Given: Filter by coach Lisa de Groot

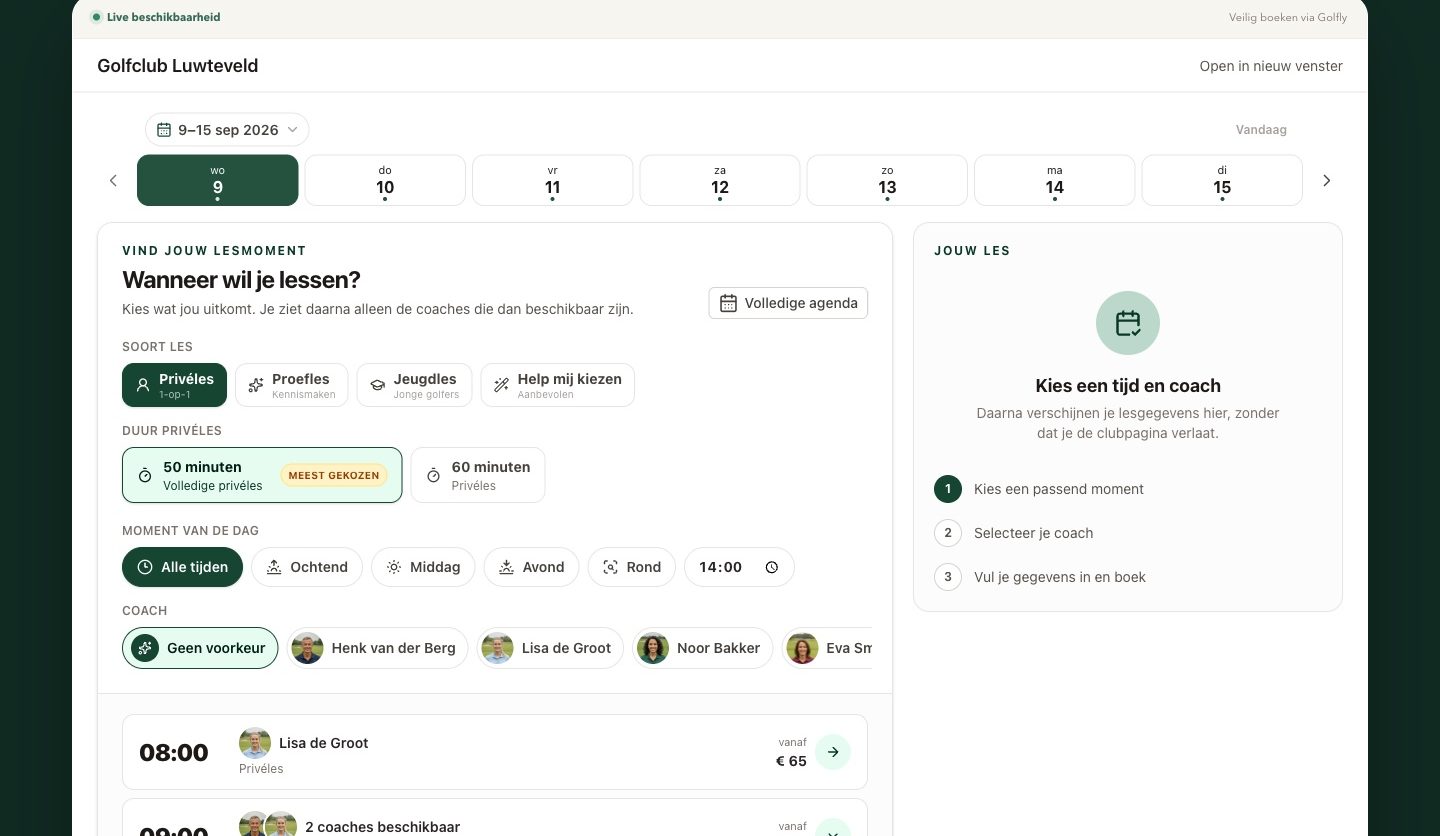Looking at the screenshot, I should coord(550,648).
